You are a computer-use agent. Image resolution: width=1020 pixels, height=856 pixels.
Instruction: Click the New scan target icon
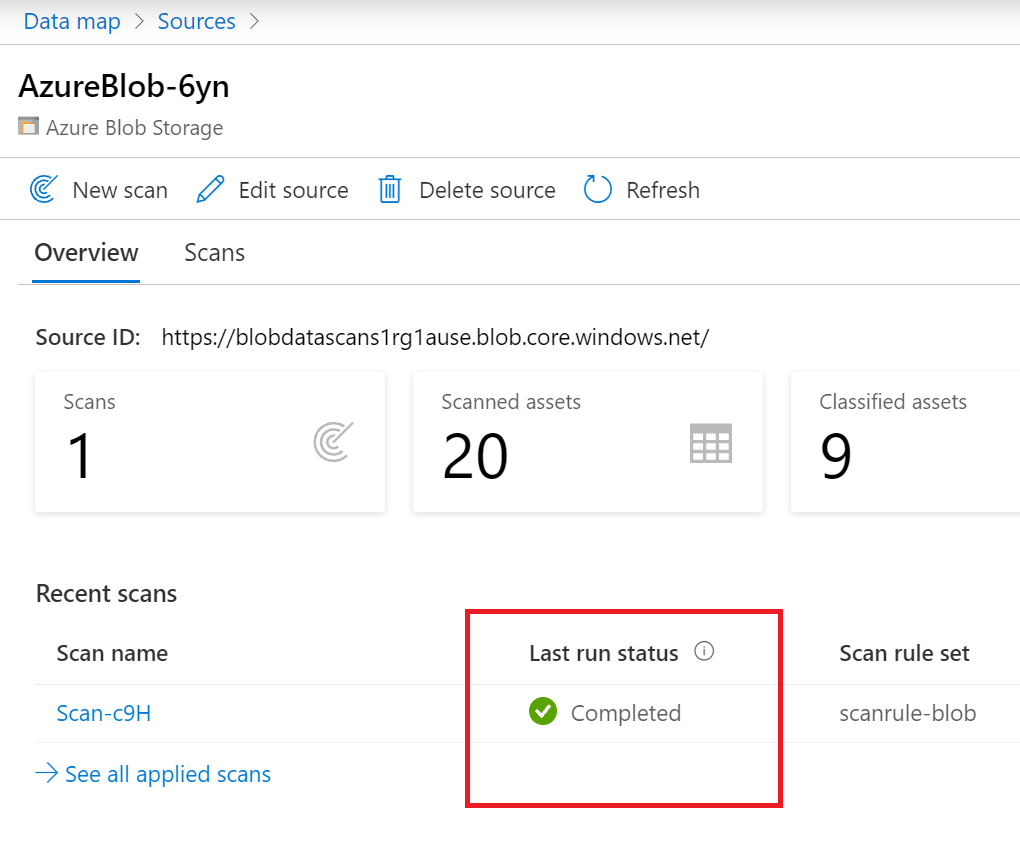click(44, 189)
